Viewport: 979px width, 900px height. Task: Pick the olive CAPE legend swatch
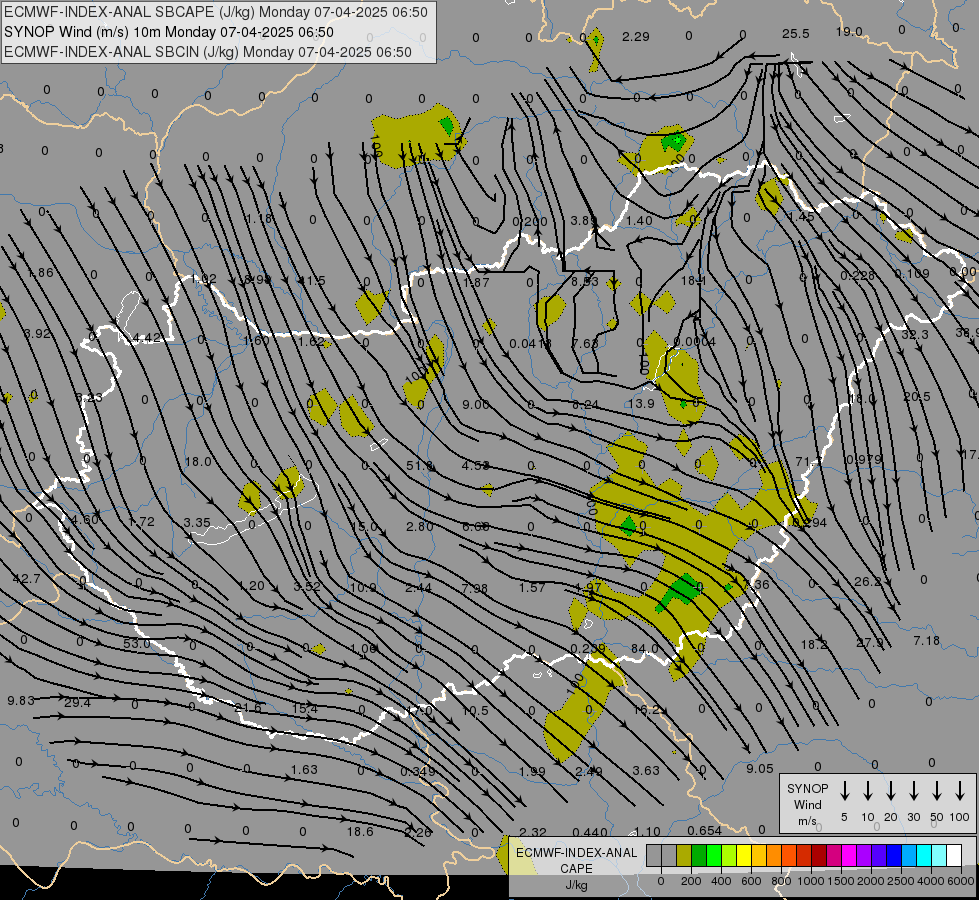click(x=684, y=856)
